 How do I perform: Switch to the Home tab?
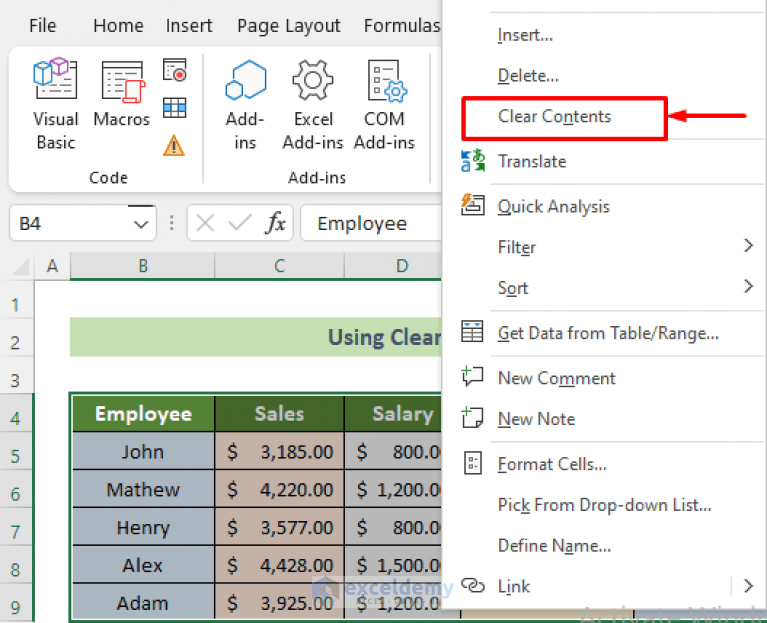(118, 25)
